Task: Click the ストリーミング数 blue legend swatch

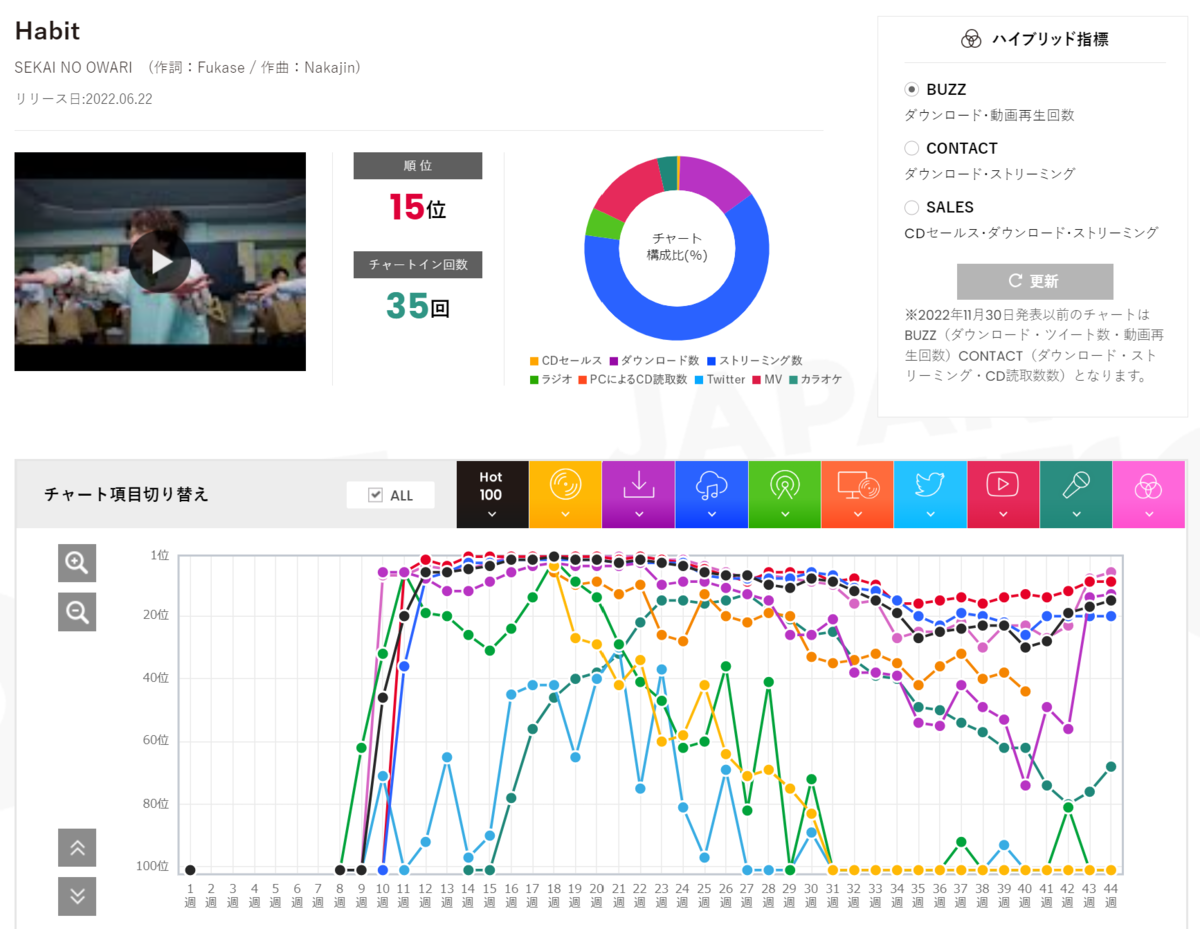Action: coord(711,361)
